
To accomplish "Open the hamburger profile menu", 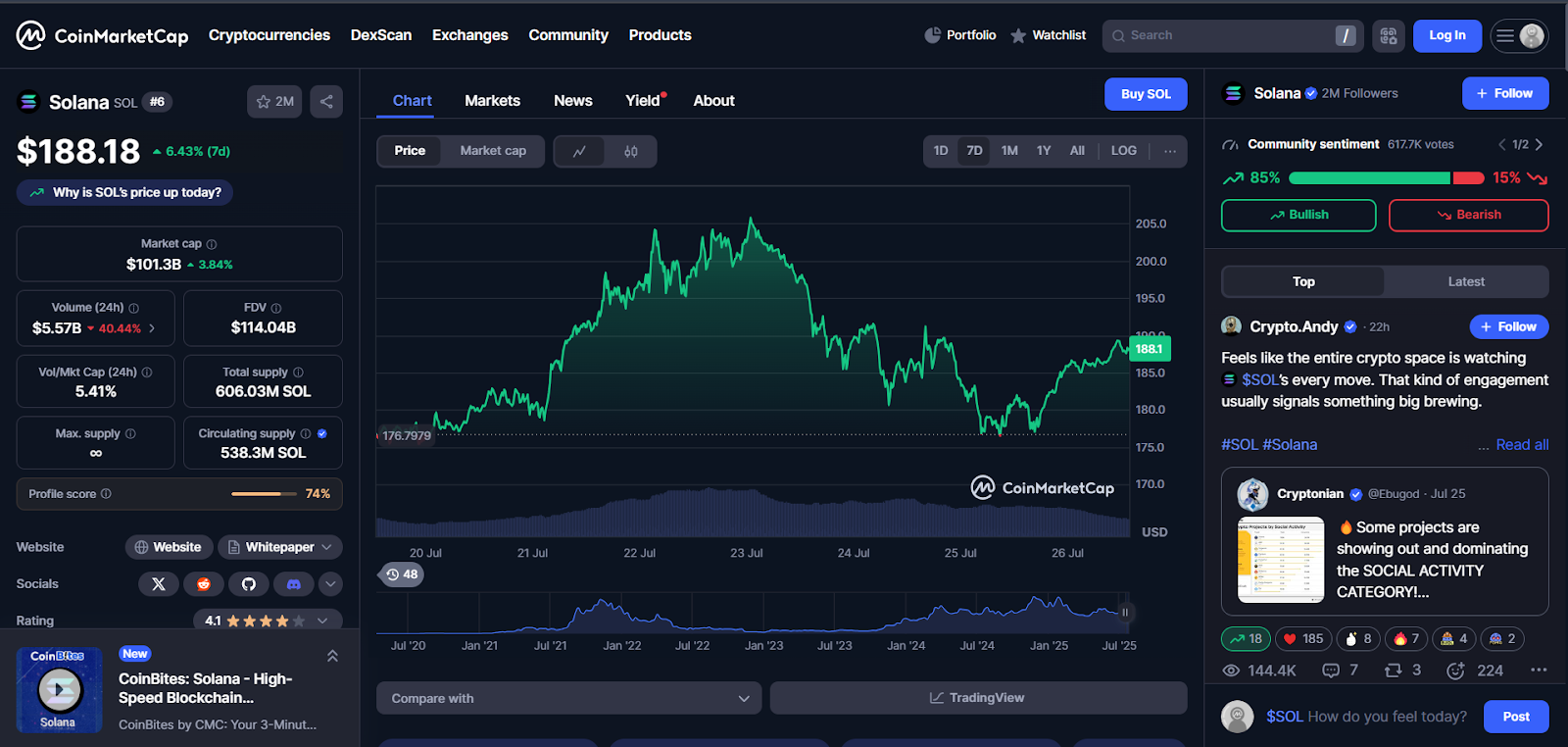I will tap(1519, 36).
